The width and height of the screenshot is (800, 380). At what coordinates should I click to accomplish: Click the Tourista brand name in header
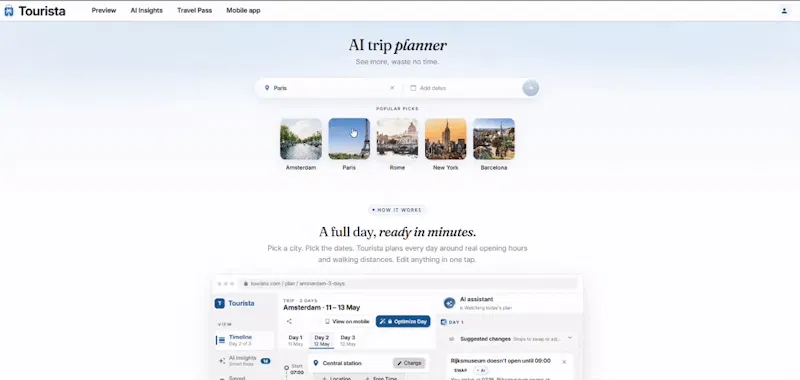point(42,11)
